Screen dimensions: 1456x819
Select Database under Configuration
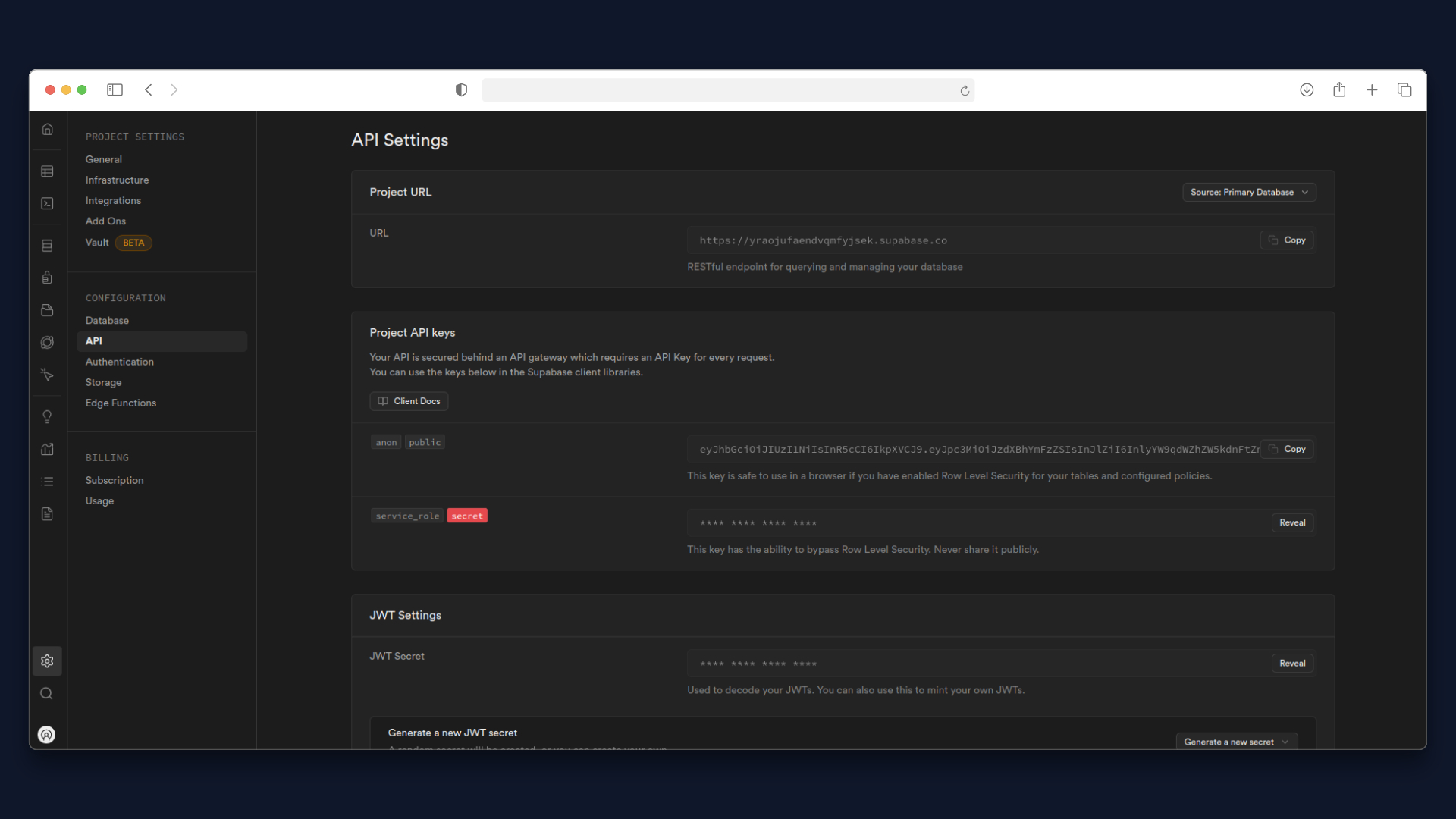107,321
